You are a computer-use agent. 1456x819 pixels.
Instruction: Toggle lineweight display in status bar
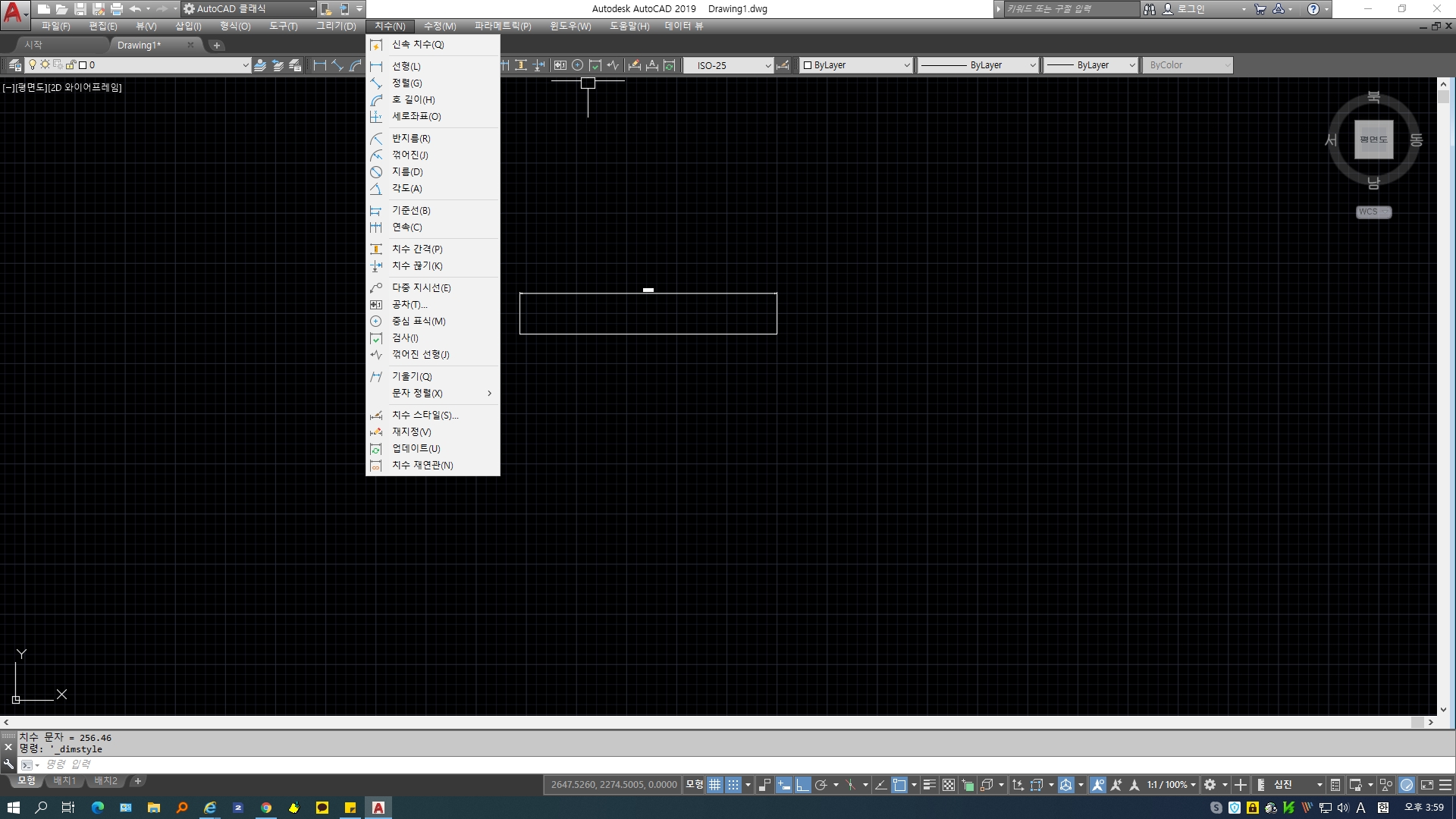point(930,785)
